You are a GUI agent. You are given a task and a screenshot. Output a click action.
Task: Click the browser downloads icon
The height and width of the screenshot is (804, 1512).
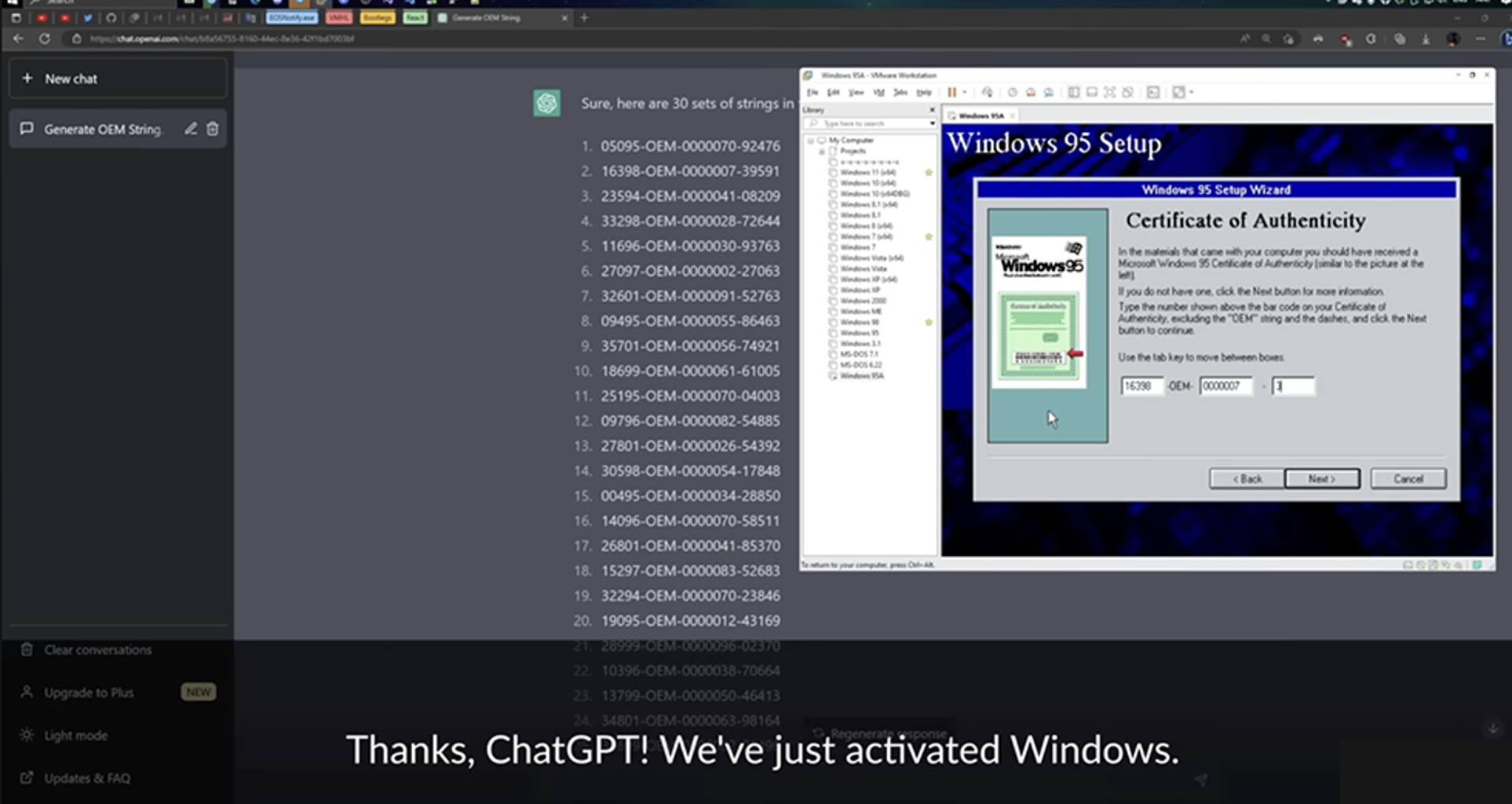coord(1426,38)
